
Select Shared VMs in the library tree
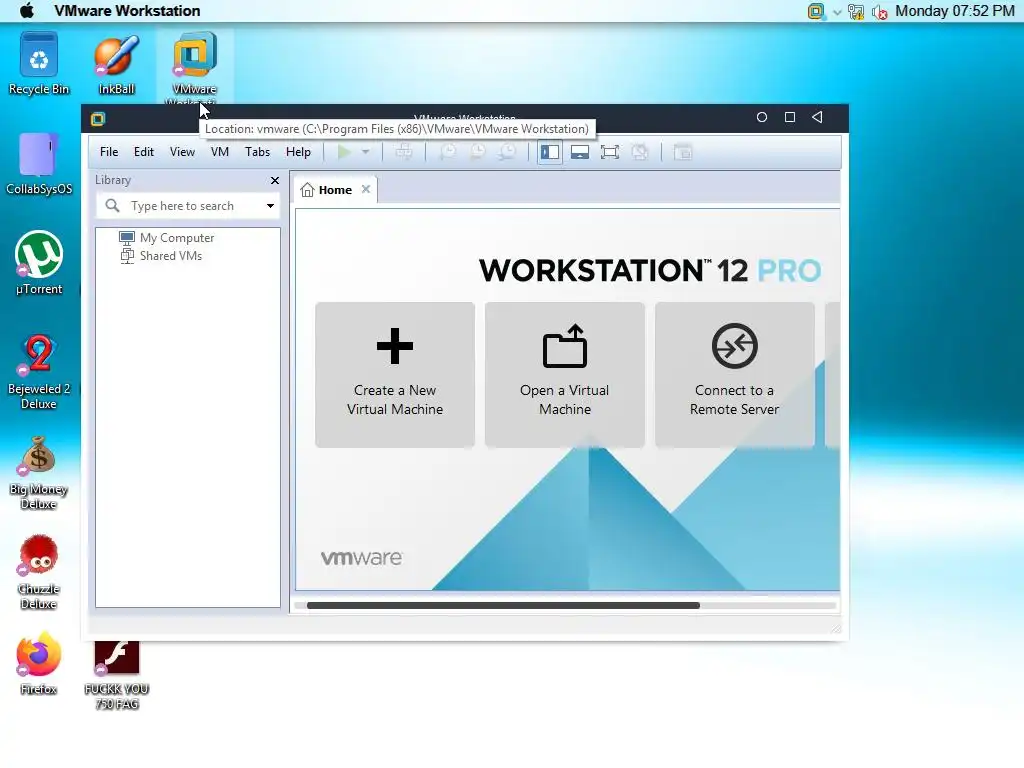tap(161, 256)
